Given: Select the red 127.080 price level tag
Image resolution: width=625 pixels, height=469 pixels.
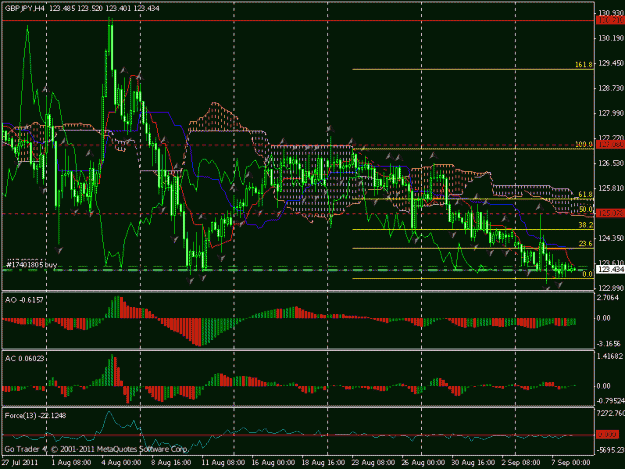Looking at the screenshot, I should pyautogui.click(x=610, y=145).
